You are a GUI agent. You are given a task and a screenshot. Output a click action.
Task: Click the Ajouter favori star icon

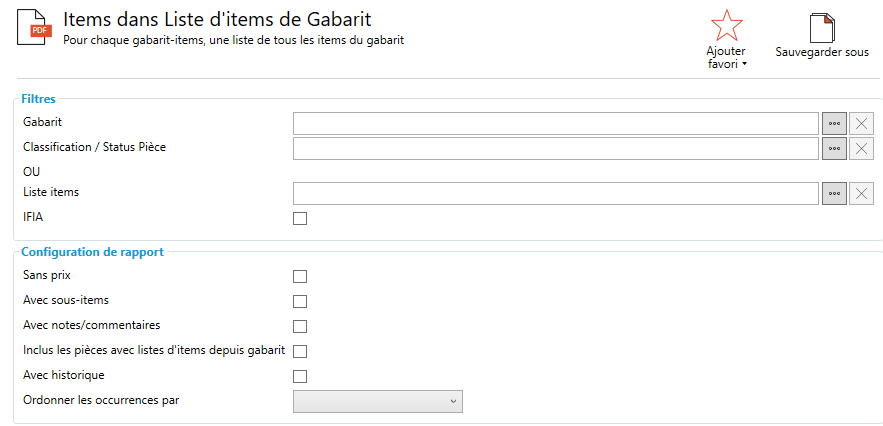tap(725, 26)
